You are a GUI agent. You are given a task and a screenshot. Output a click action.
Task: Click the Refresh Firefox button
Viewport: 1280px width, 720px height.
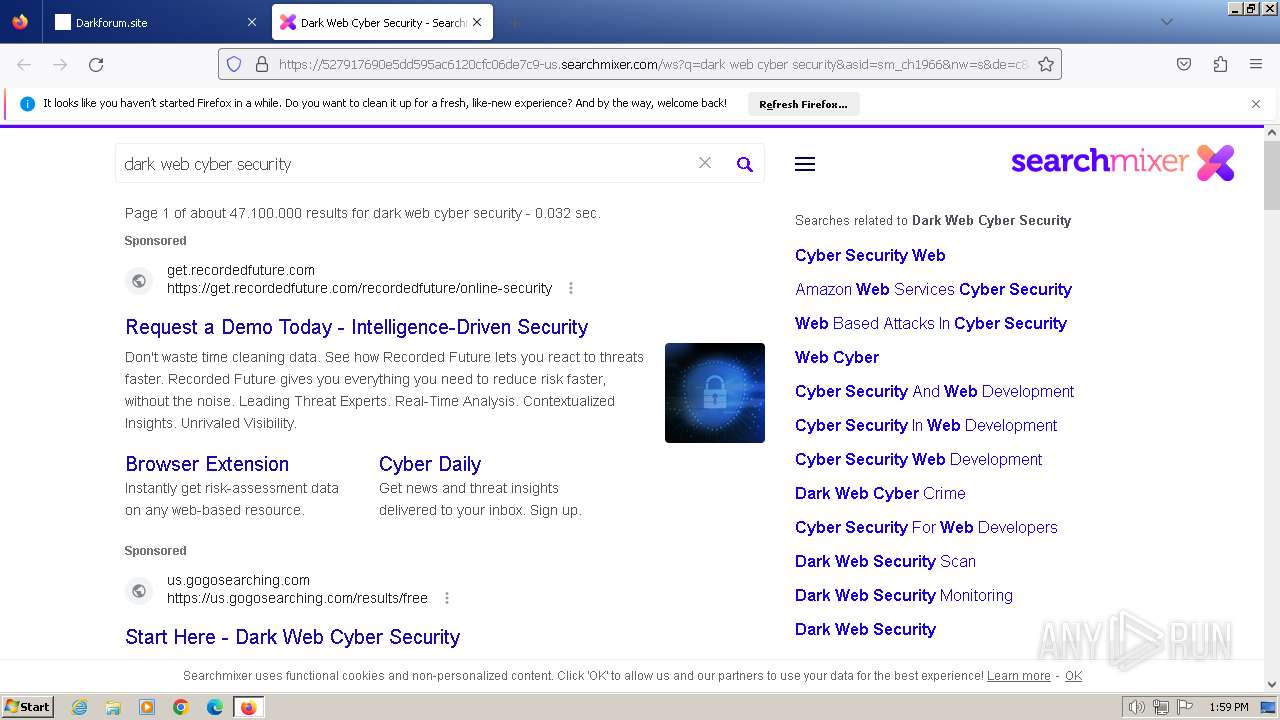pos(803,104)
